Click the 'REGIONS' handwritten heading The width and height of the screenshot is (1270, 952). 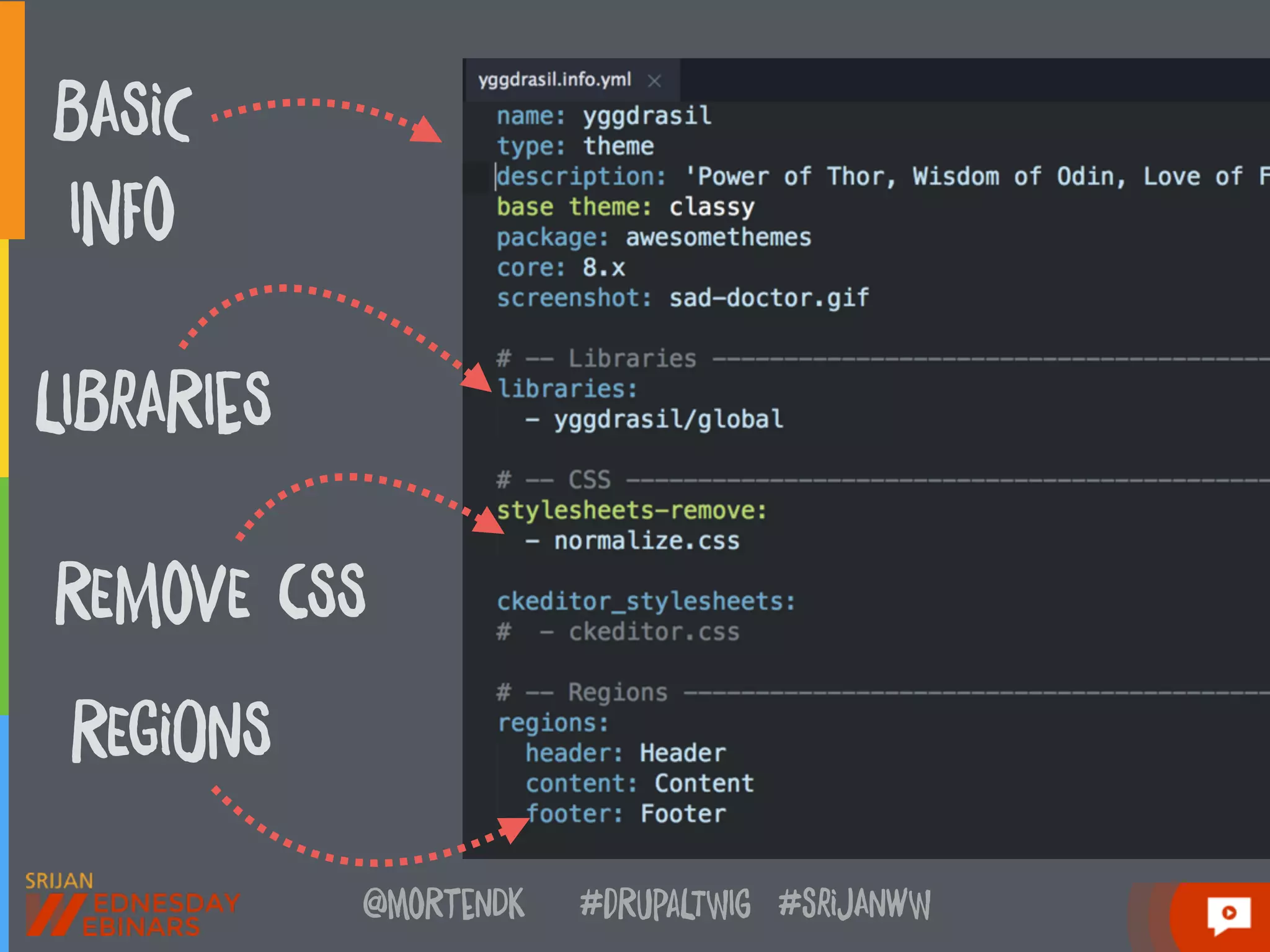[171, 730]
